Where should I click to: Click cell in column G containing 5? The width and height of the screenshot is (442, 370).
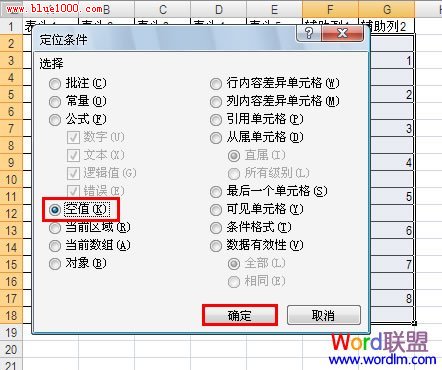click(x=392, y=196)
